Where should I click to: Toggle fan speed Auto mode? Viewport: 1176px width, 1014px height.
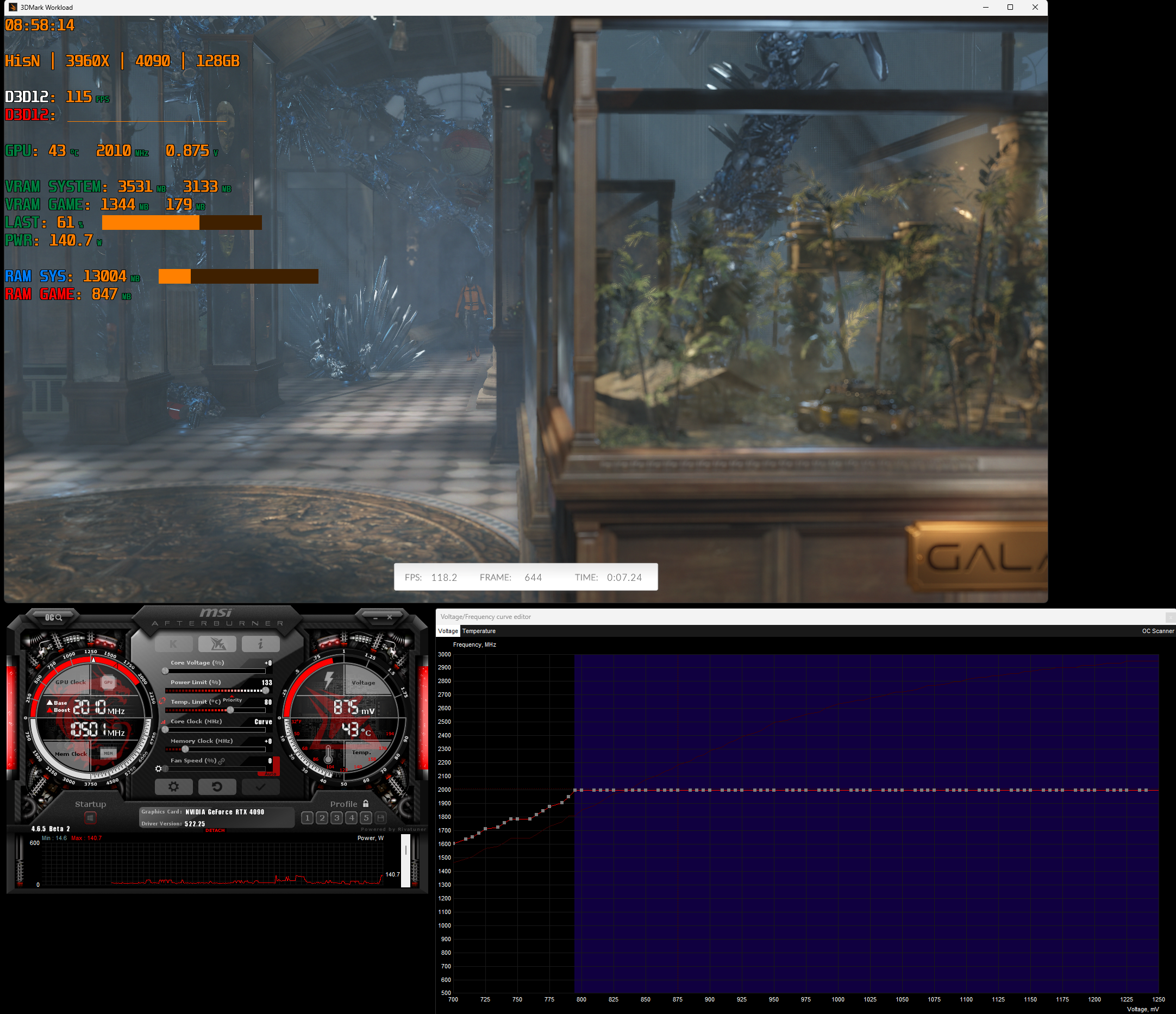click(270, 773)
